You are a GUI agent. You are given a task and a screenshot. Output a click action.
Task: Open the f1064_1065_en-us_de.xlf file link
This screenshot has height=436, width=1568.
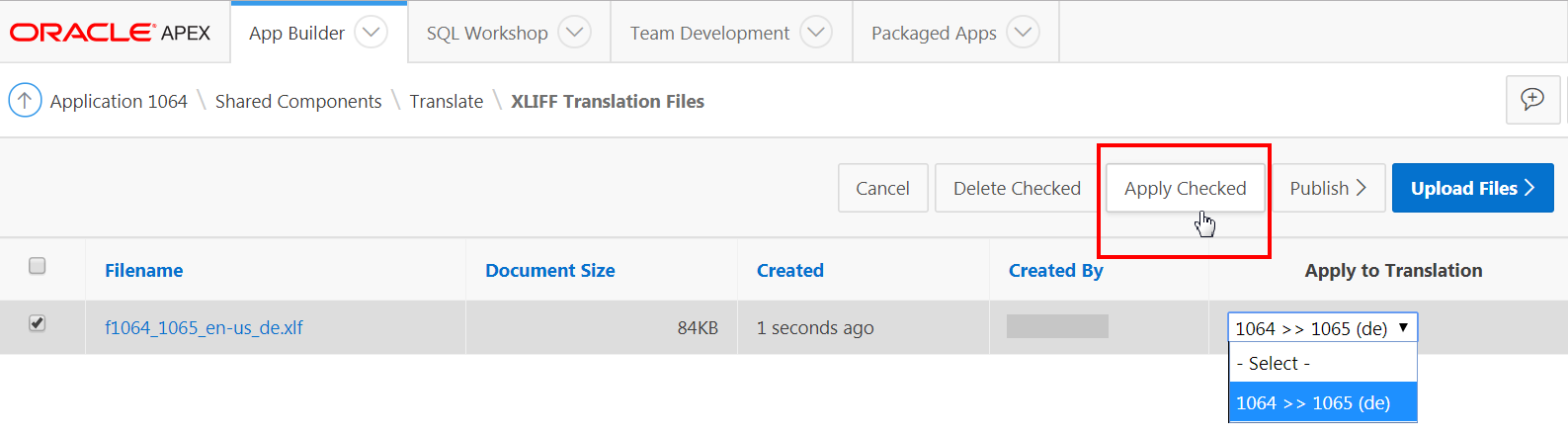click(204, 327)
